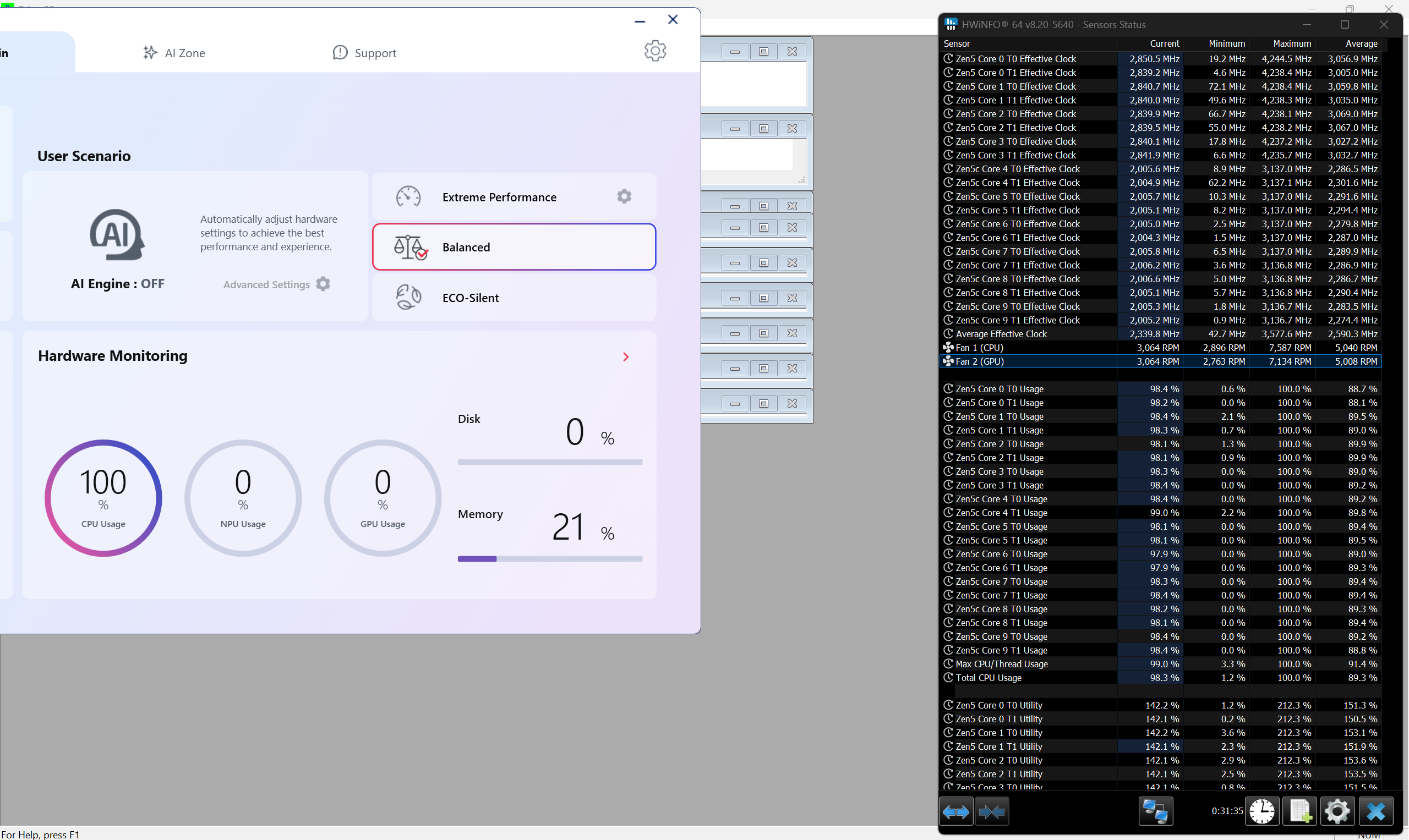
Task: Select the Fan 1 (CPU) sensor row
Action: point(1161,348)
